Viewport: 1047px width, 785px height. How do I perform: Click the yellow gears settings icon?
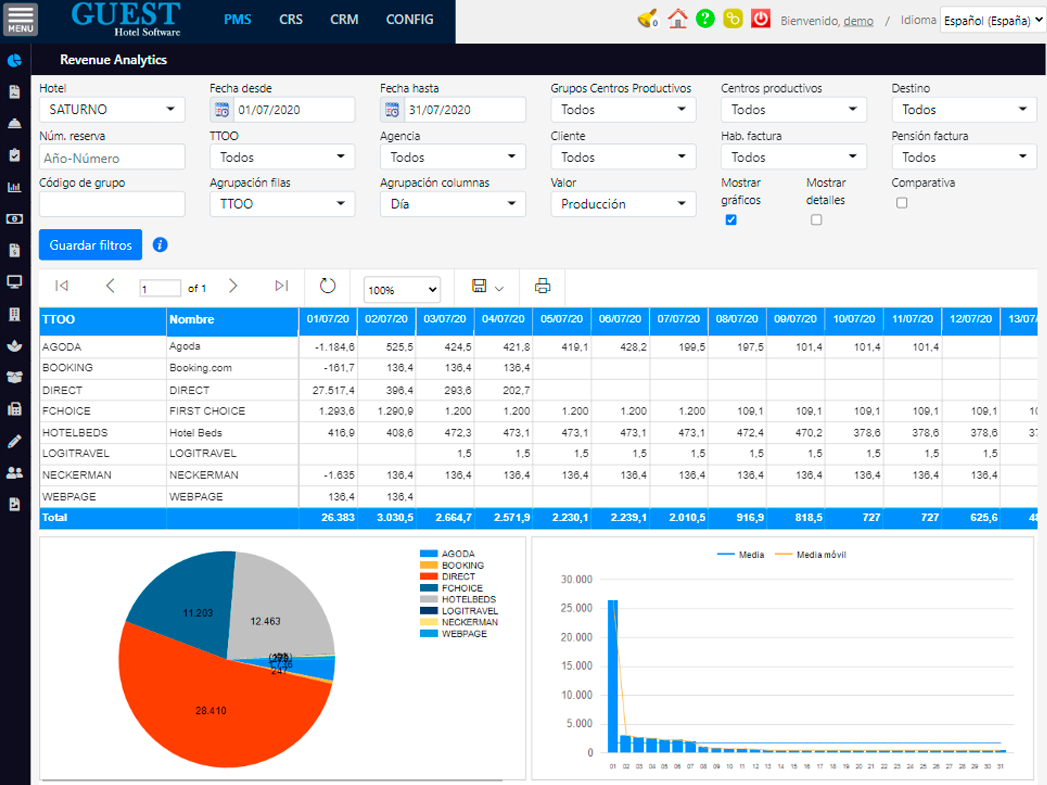click(x=732, y=19)
